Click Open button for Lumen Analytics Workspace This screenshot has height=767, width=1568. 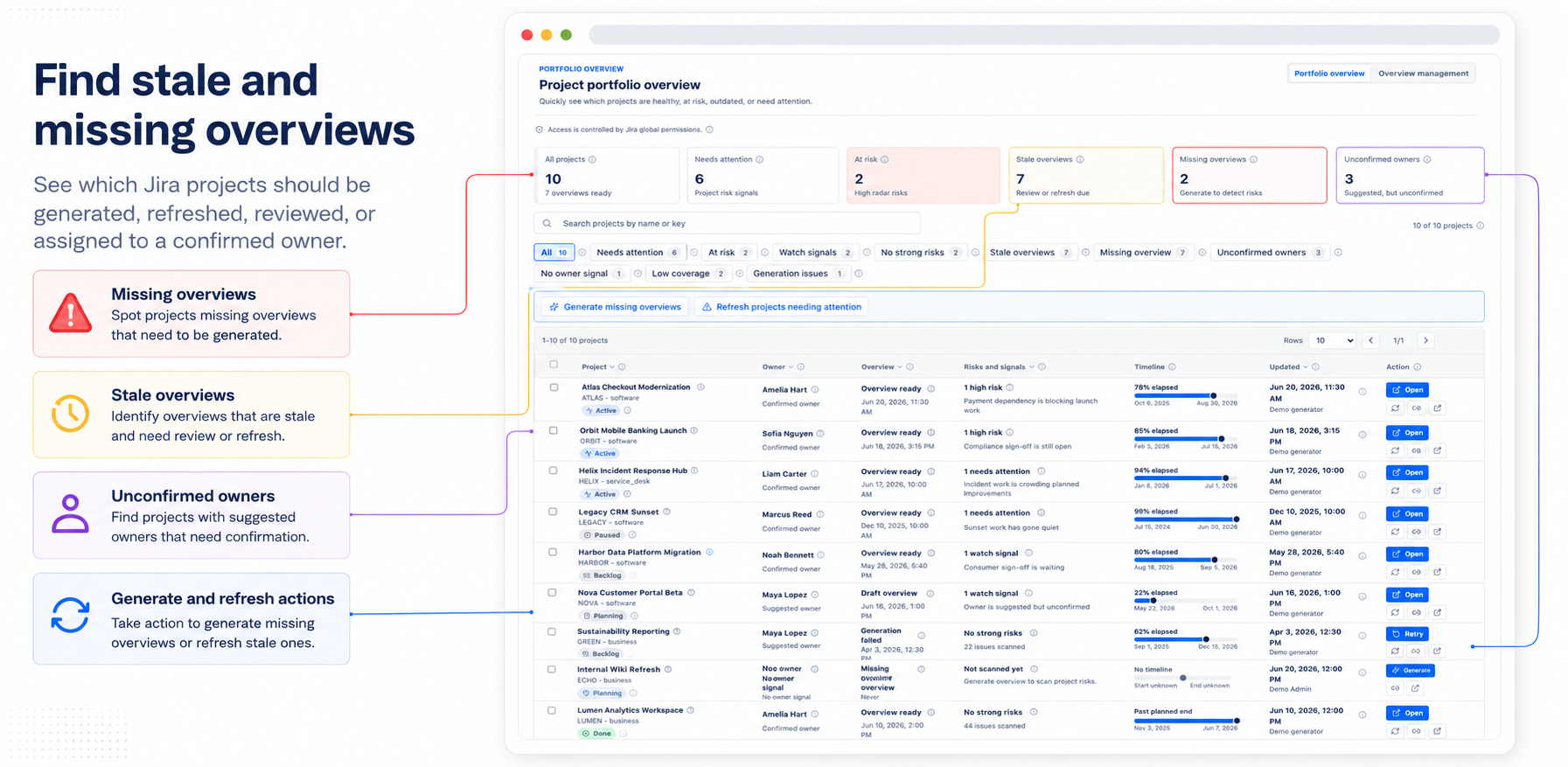tap(1407, 713)
